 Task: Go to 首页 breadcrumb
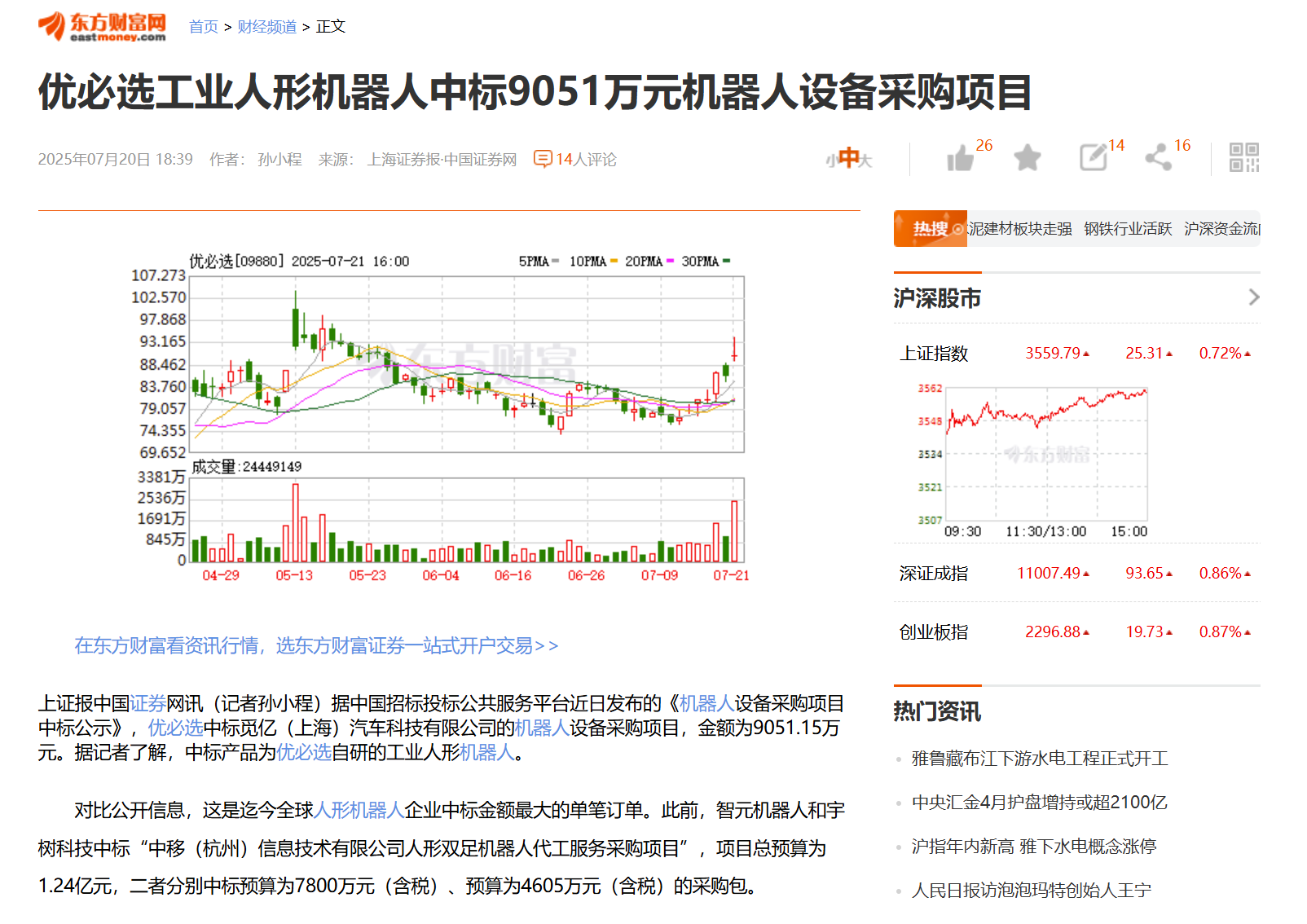click(204, 27)
